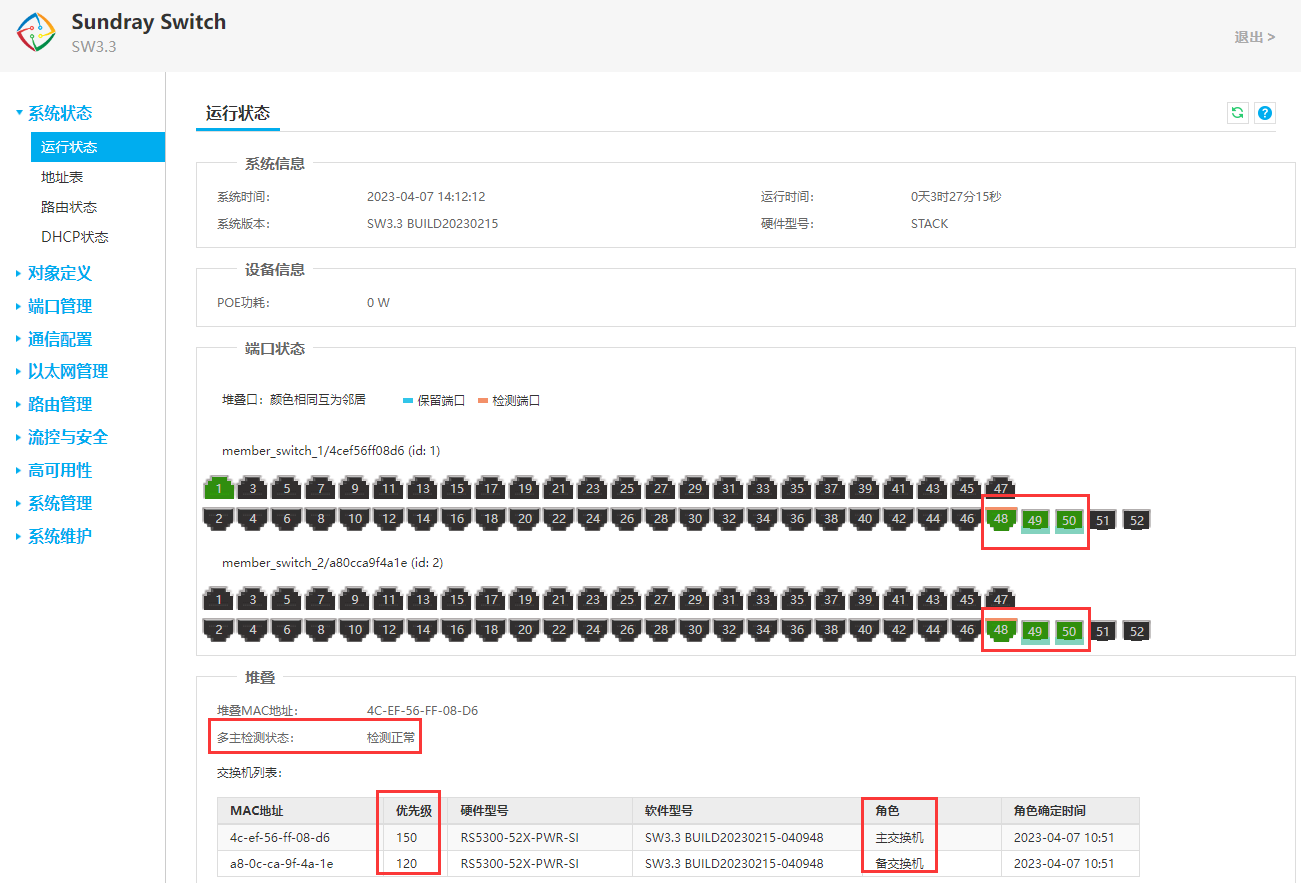The height and width of the screenshot is (883, 1301).
Task: Select port 26 on member_switch_2
Action: pyautogui.click(x=626, y=630)
